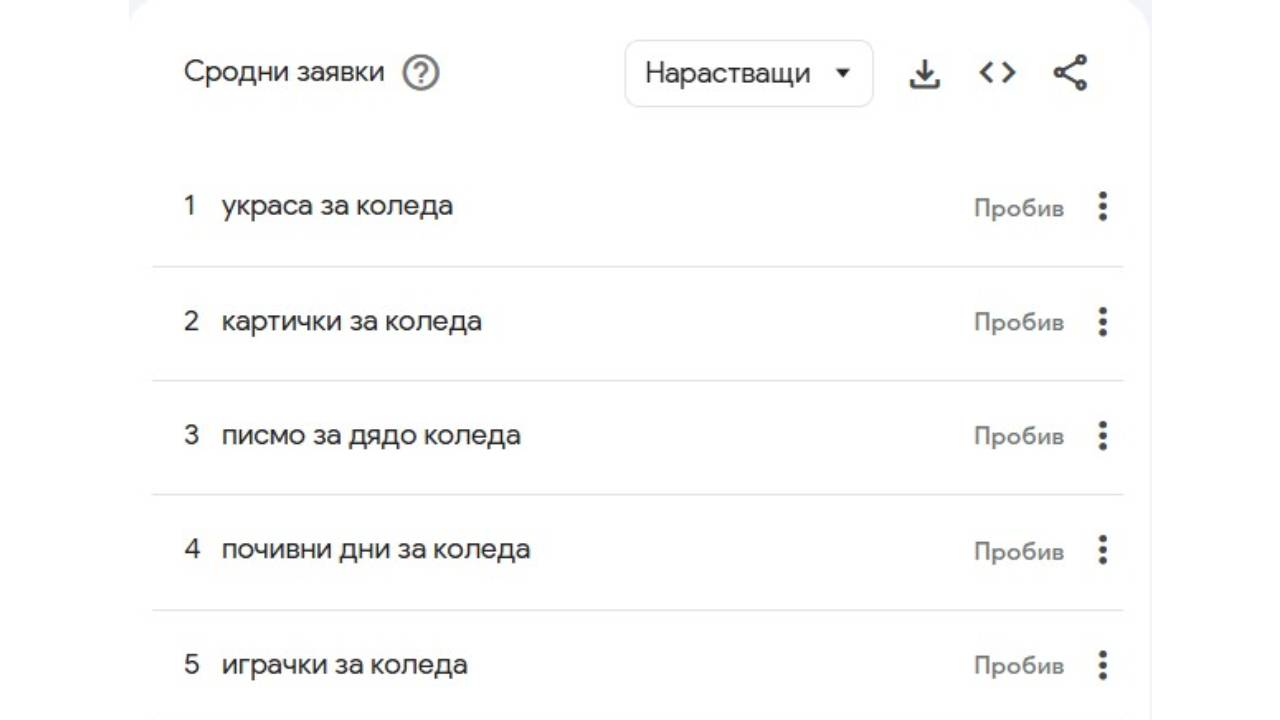The image size is (1280, 720).
Task: Click the query "украса за коледа"
Action: click(x=338, y=207)
